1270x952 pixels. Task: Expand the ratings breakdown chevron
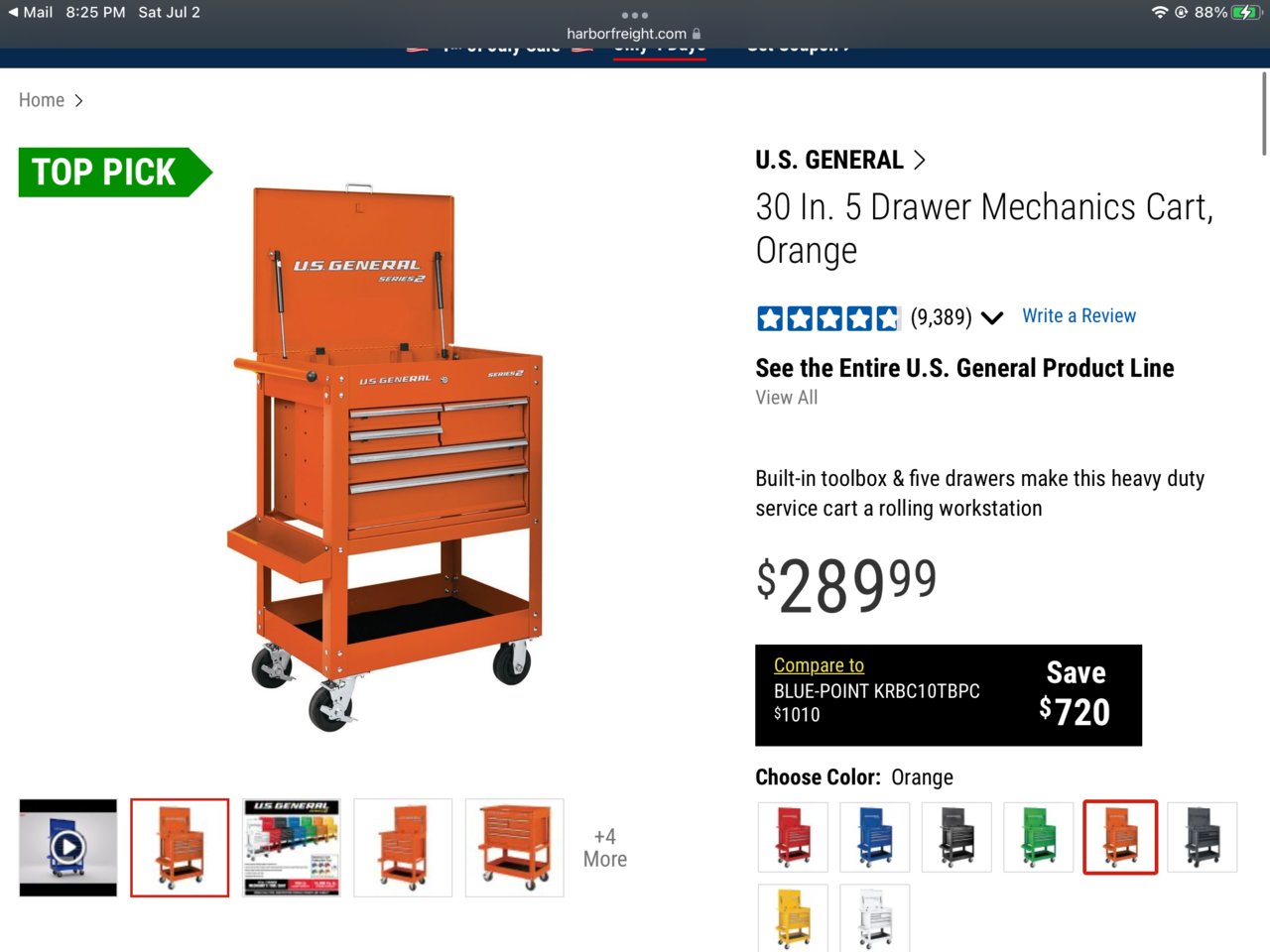991,318
